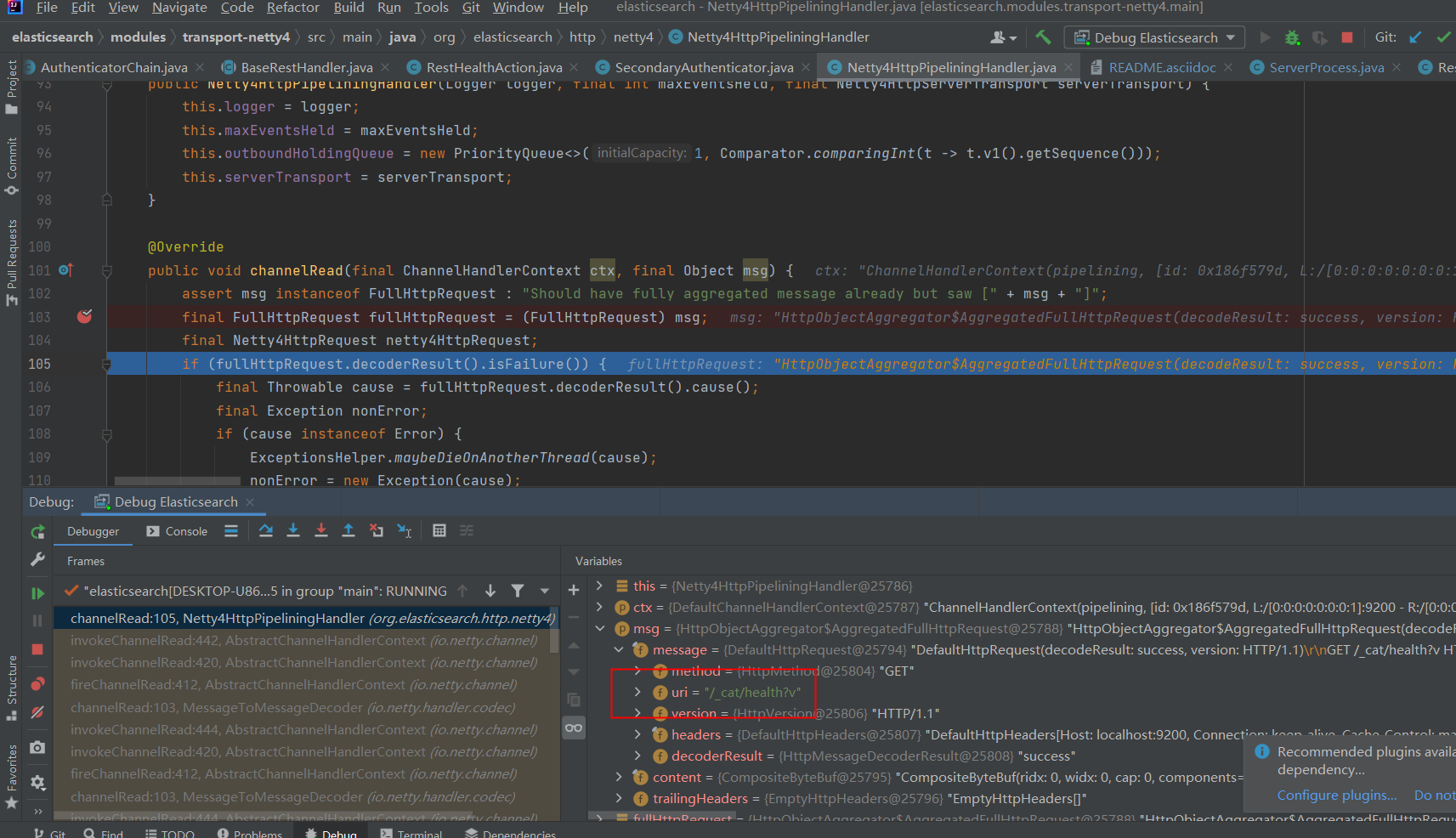The image size is (1456, 838).
Task: Open the Terminal tool window
Action: click(411, 834)
